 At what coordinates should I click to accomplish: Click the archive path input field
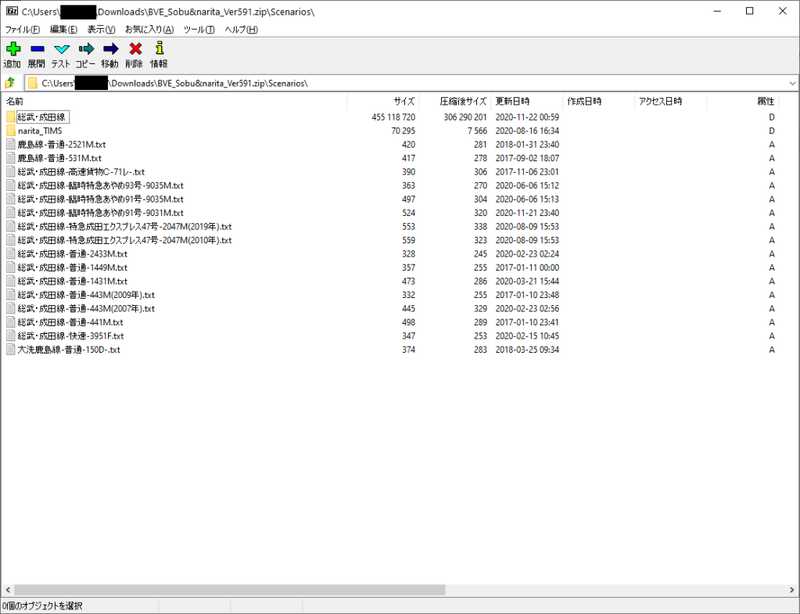point(400,83)
